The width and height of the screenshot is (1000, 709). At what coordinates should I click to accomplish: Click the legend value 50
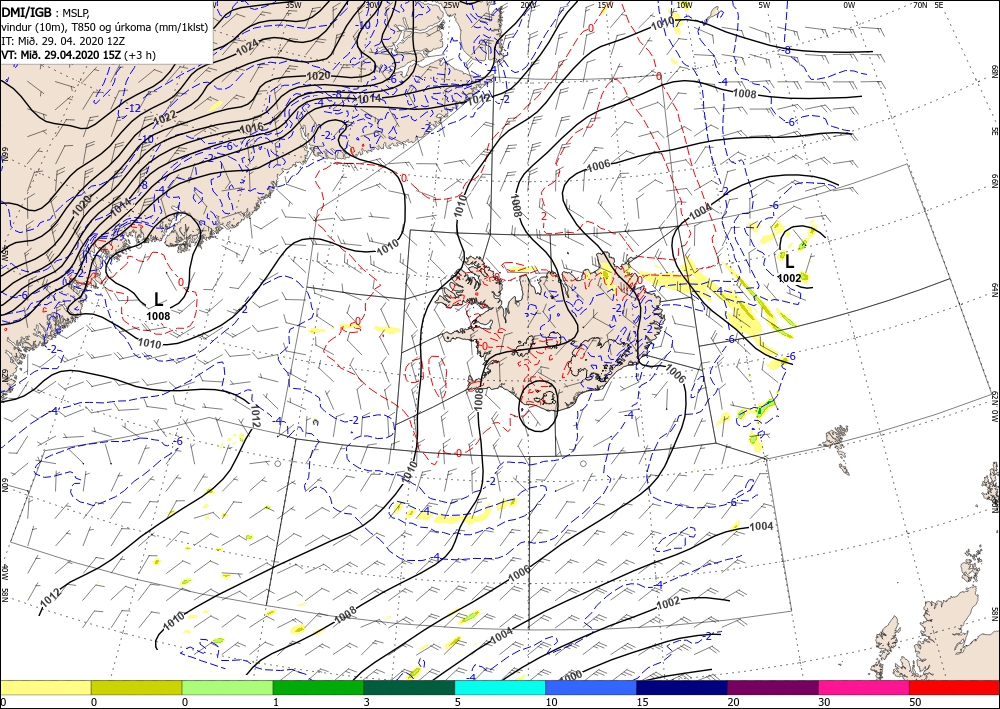click(913, 702)
